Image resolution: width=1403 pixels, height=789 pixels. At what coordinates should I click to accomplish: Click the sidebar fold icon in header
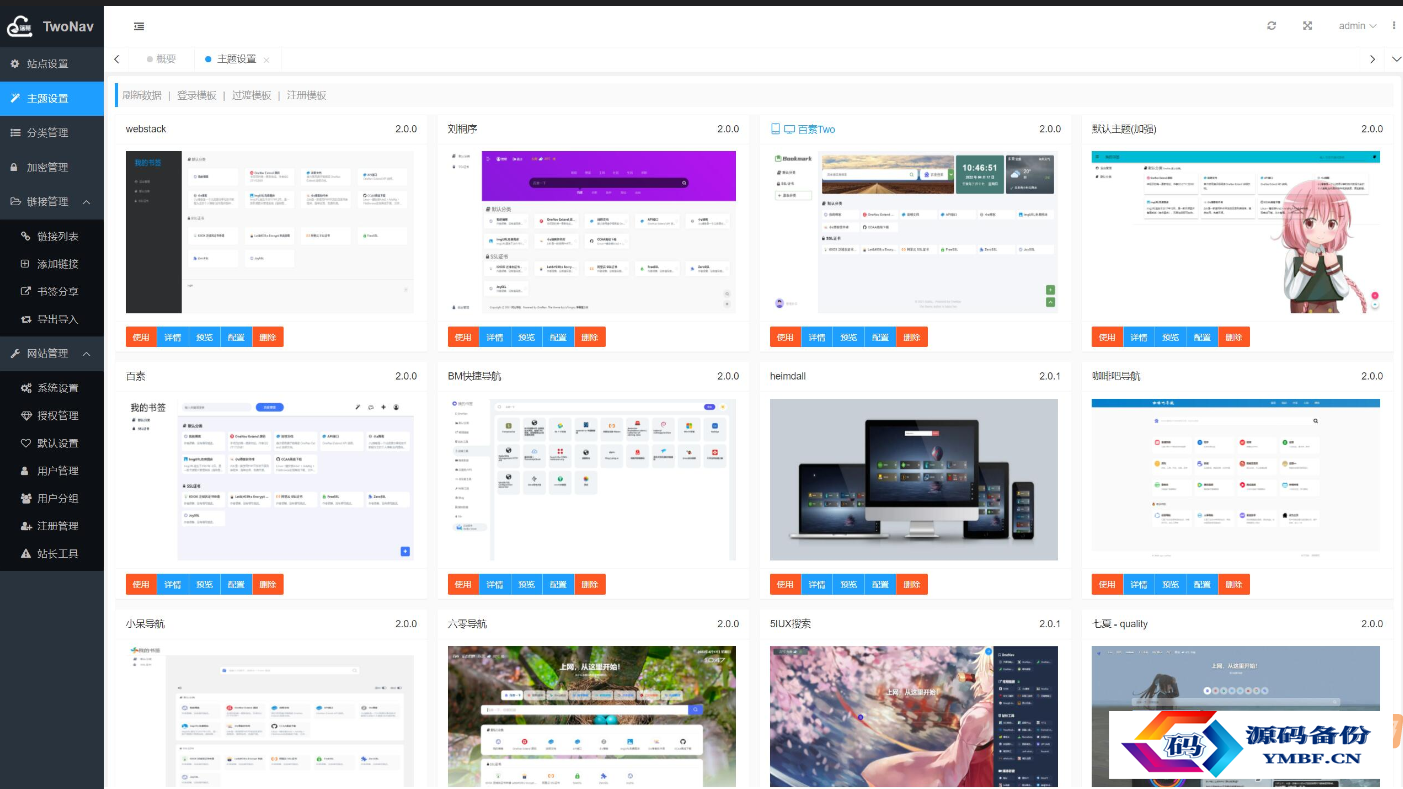139,26
